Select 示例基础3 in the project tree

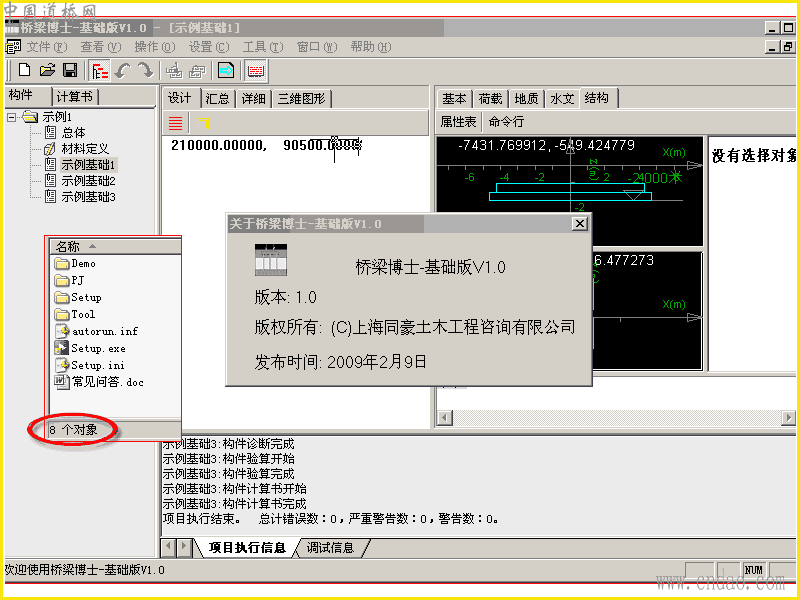(x=88, y=196)
